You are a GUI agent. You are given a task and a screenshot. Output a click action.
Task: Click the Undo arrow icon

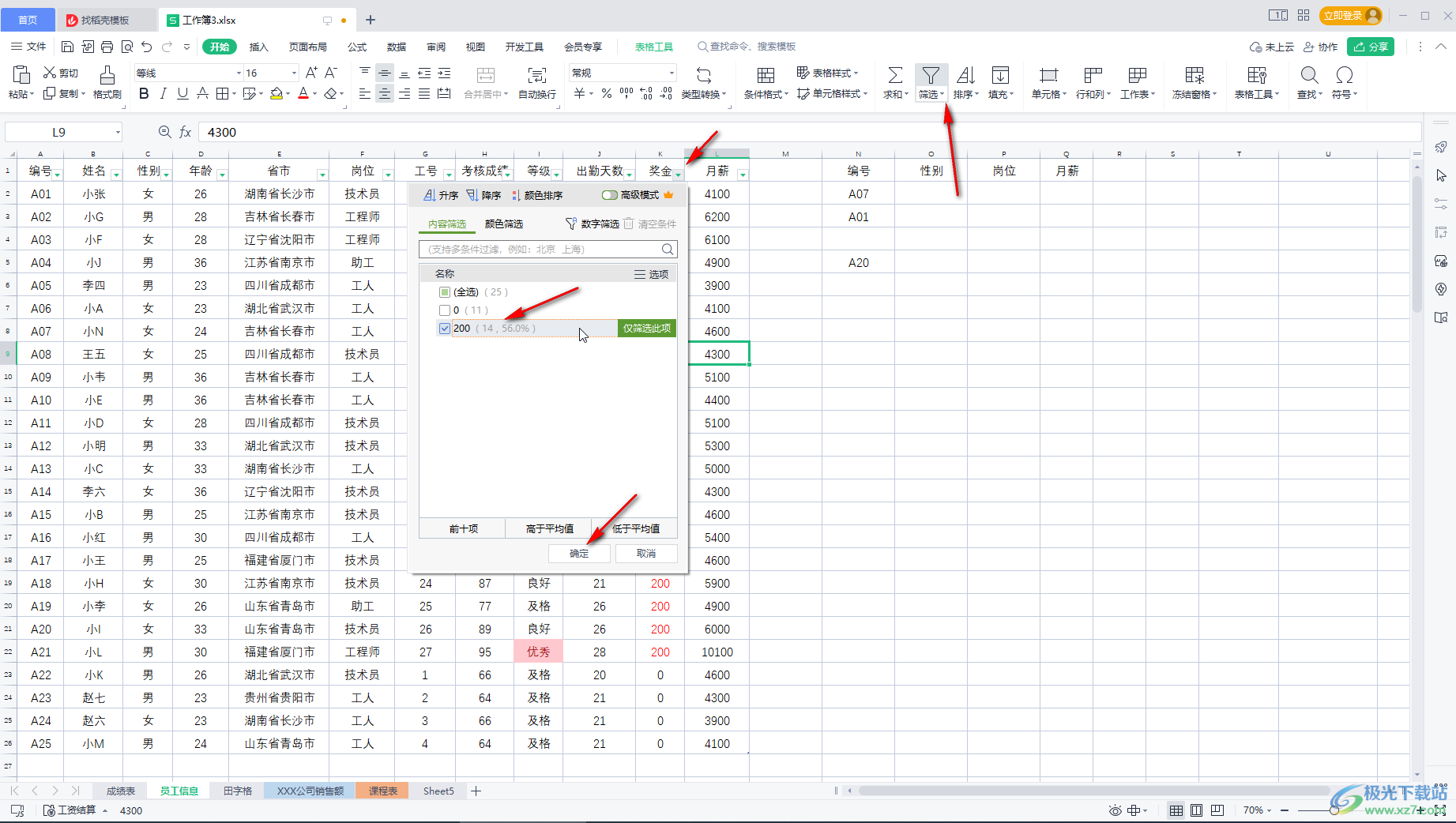coord(146,47)
